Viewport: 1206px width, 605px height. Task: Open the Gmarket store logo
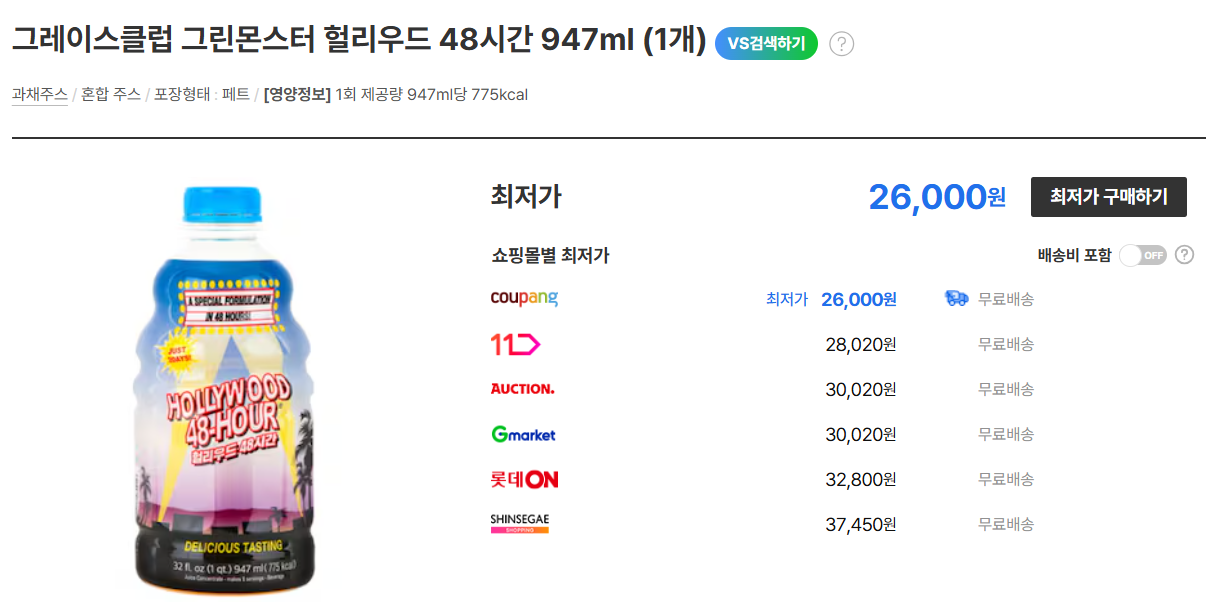(x=524, y=434)
